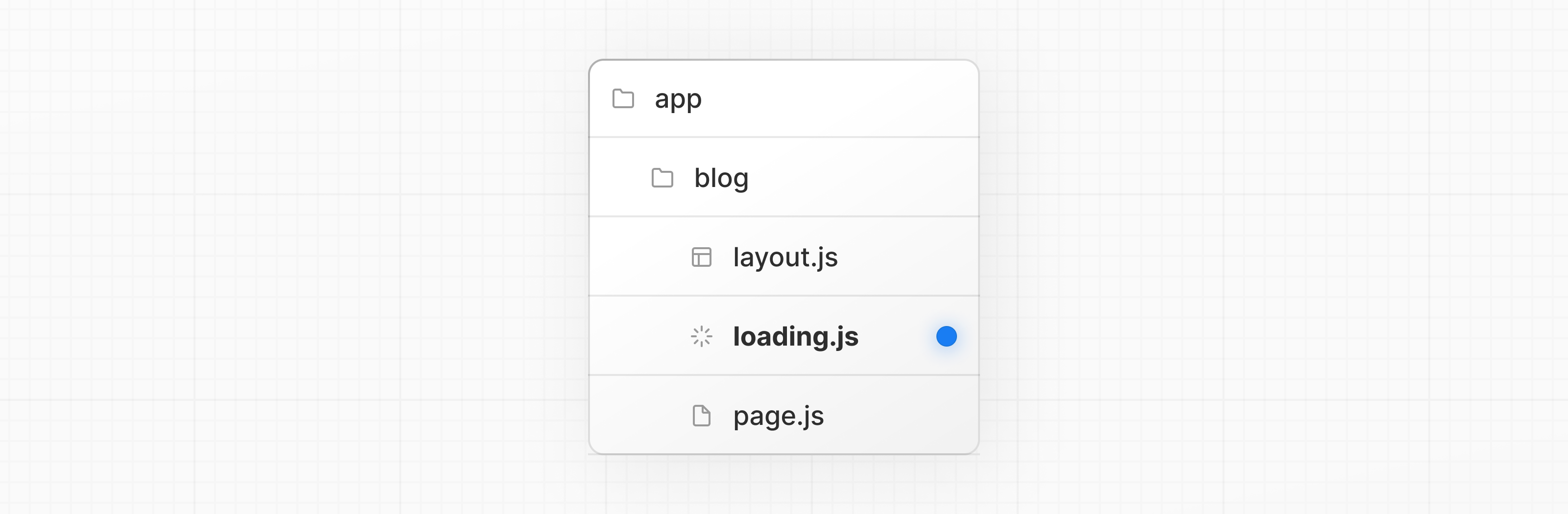The width and height of the screenshot is (1568, 514).
Task: Open the page.js file name
Action: coord(778,416)
